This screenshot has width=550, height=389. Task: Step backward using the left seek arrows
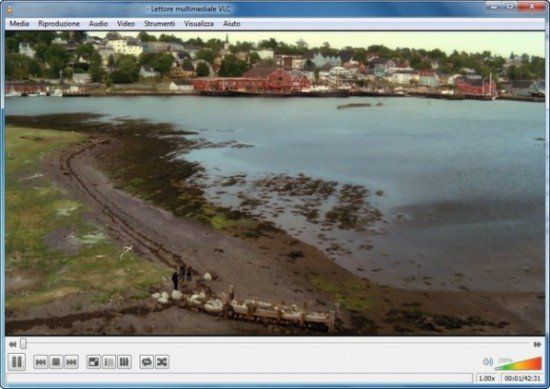pyautogui.click(x=12, y=344)
